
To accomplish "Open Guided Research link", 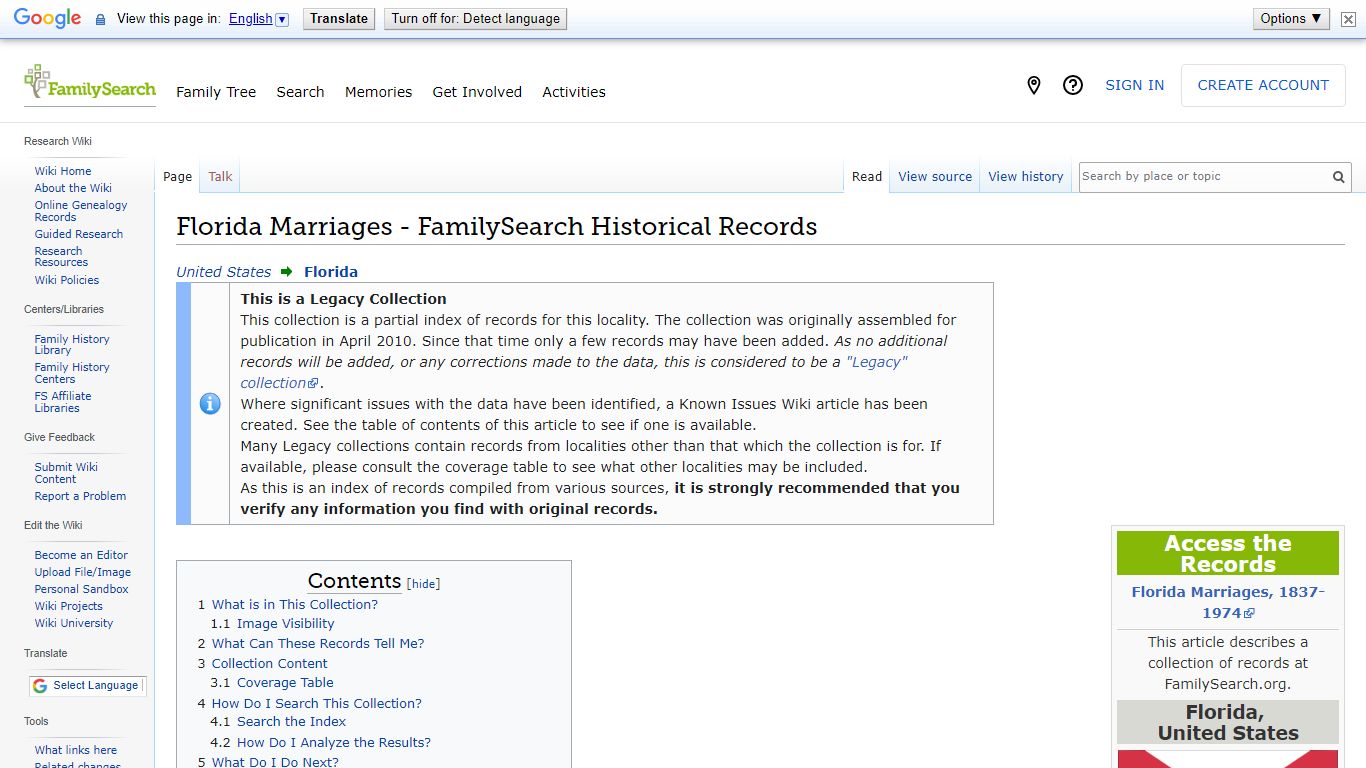I will tap(79, 234).
